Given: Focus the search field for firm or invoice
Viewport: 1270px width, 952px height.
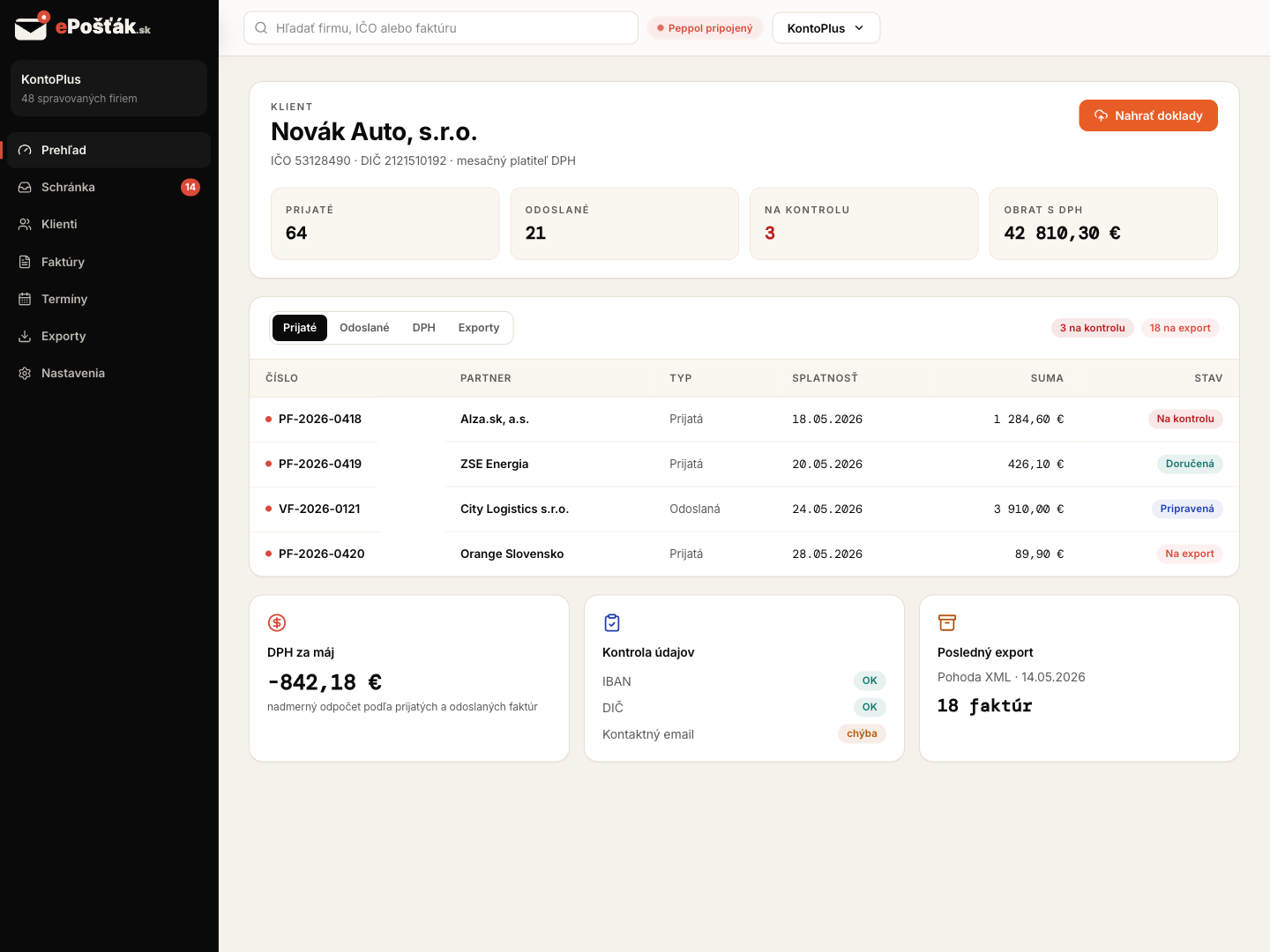Looking at the screenshot, I should click(x=441, y=28).
